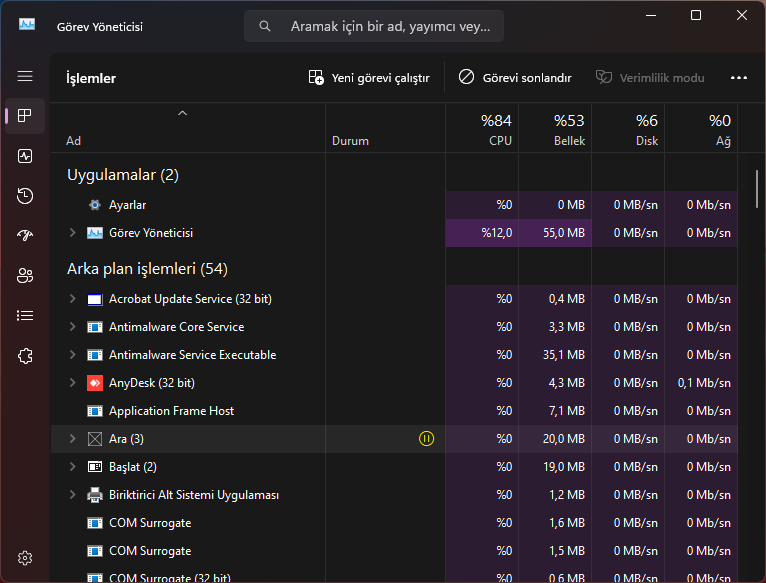Click the 35,1 MB memory cell

pyautogui.click(x=555, y=355)
